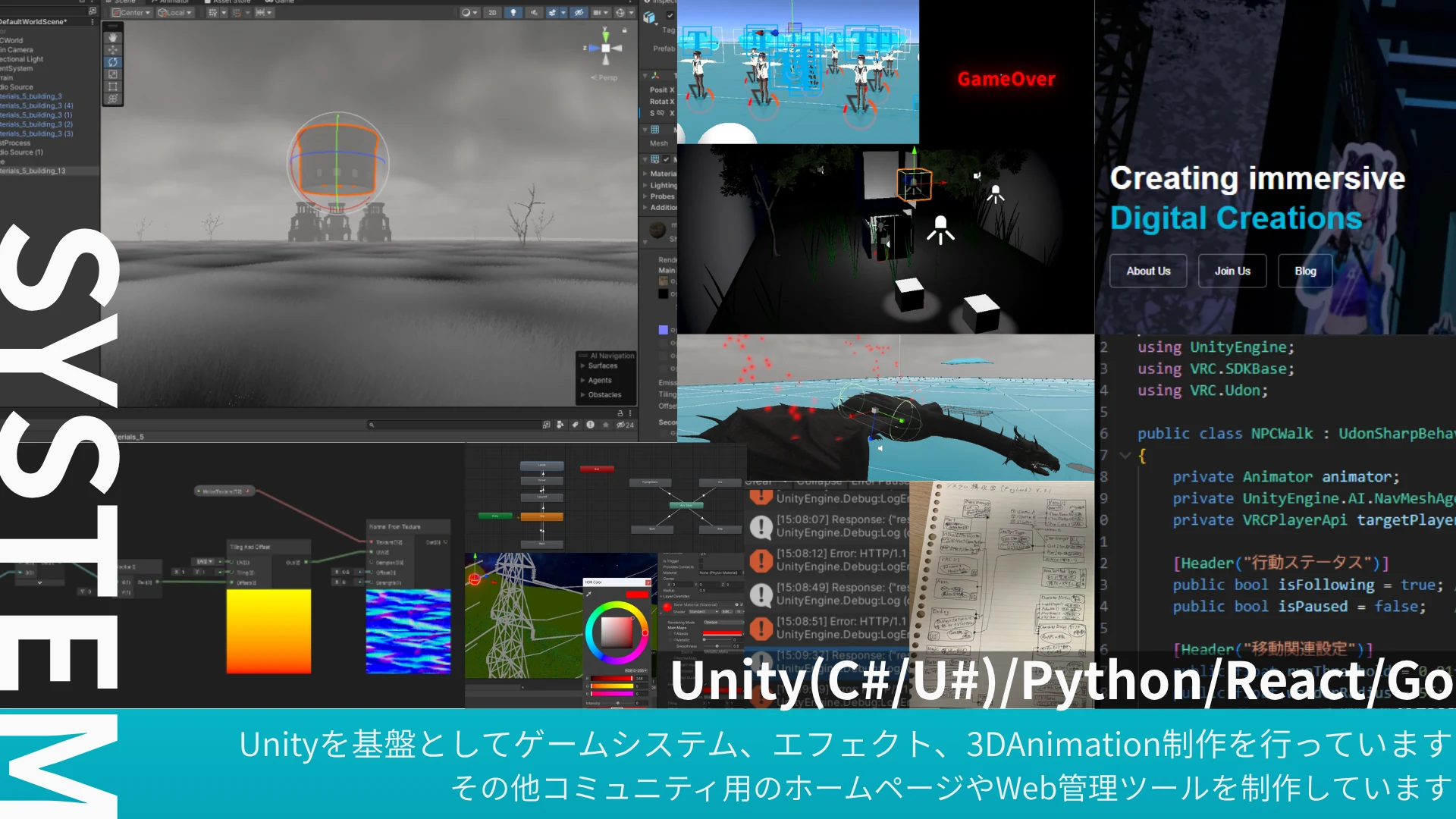Open the shading mode draw dropdown

469,12
